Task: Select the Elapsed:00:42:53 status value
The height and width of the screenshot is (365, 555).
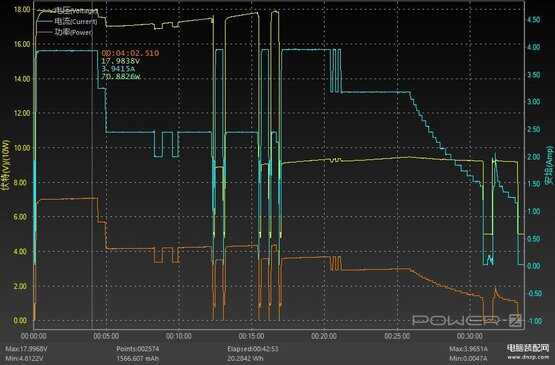Action: (253, 349)
